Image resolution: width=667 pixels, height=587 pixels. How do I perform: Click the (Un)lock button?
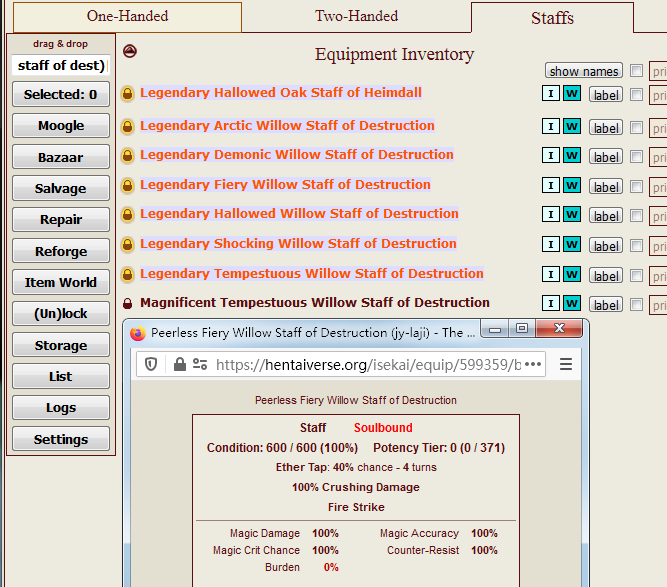point(61,313)
